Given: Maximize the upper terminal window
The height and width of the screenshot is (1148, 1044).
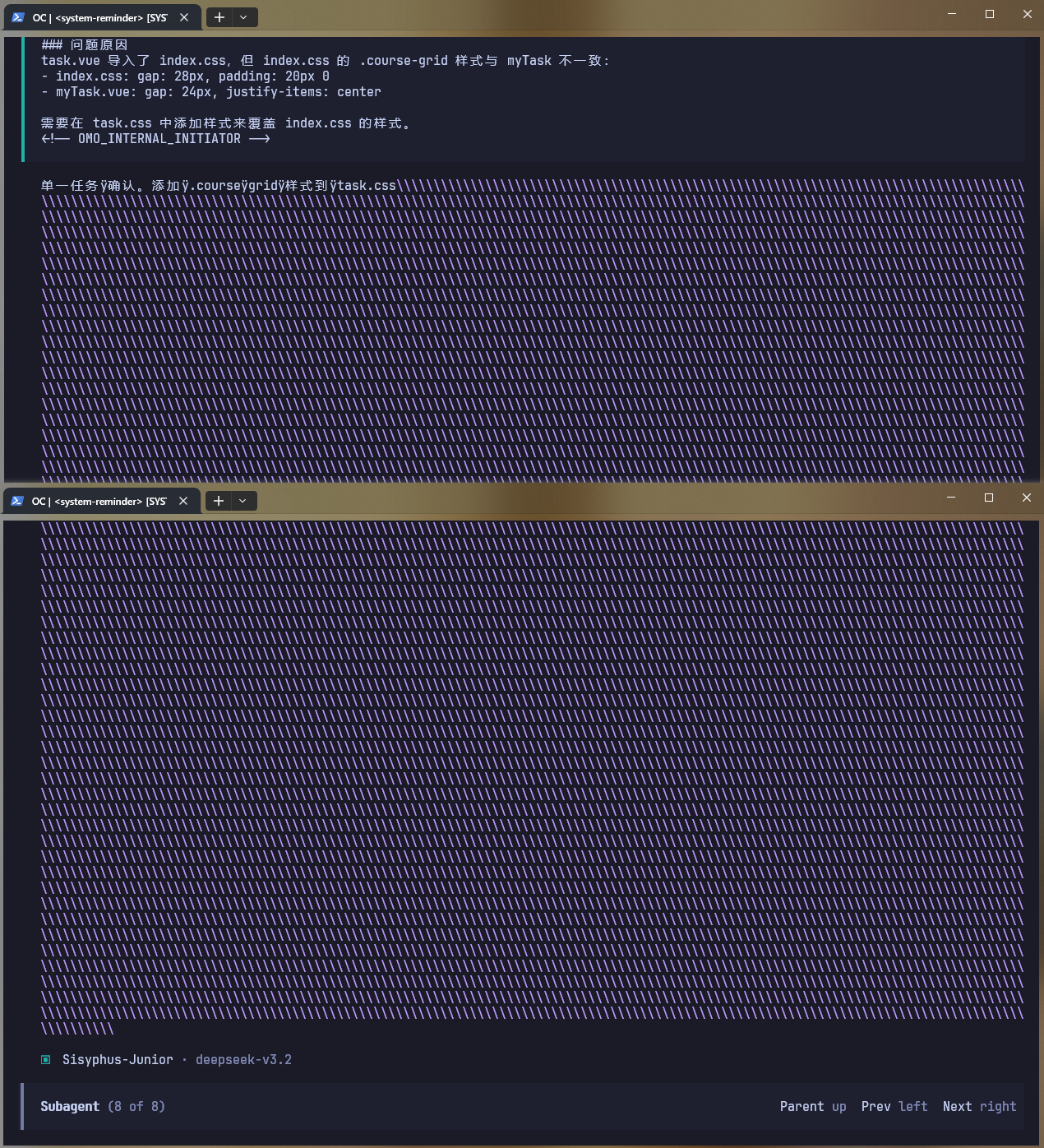Looking at the screenshot, I should coord(990,14).
